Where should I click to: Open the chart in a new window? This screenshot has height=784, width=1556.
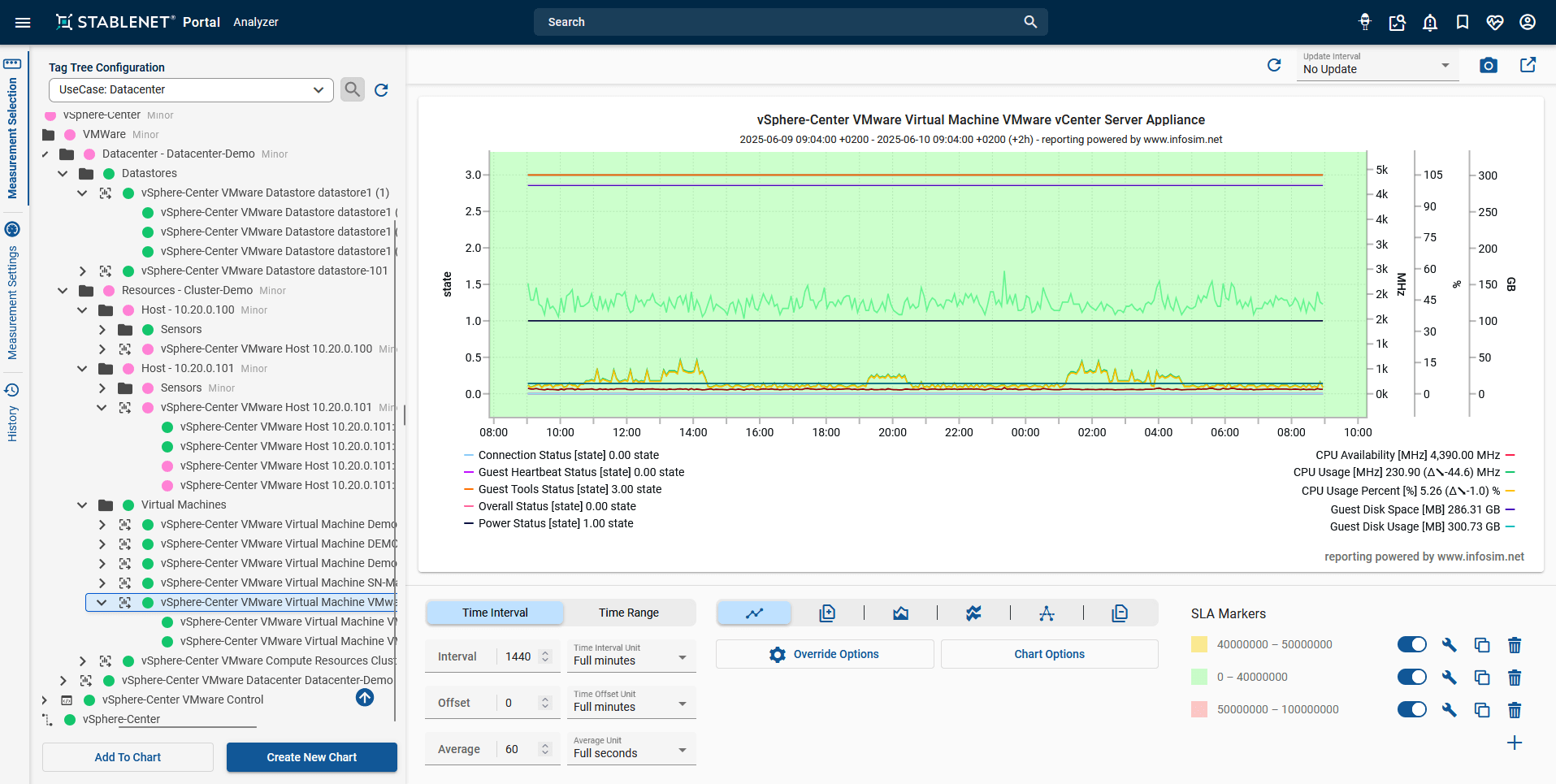[x=1528, y=65]
